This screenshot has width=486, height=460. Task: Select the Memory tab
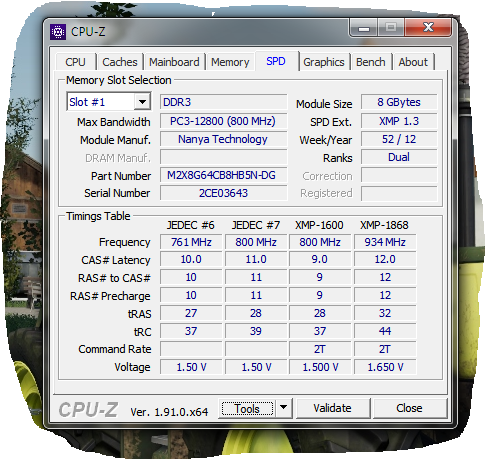230,62
